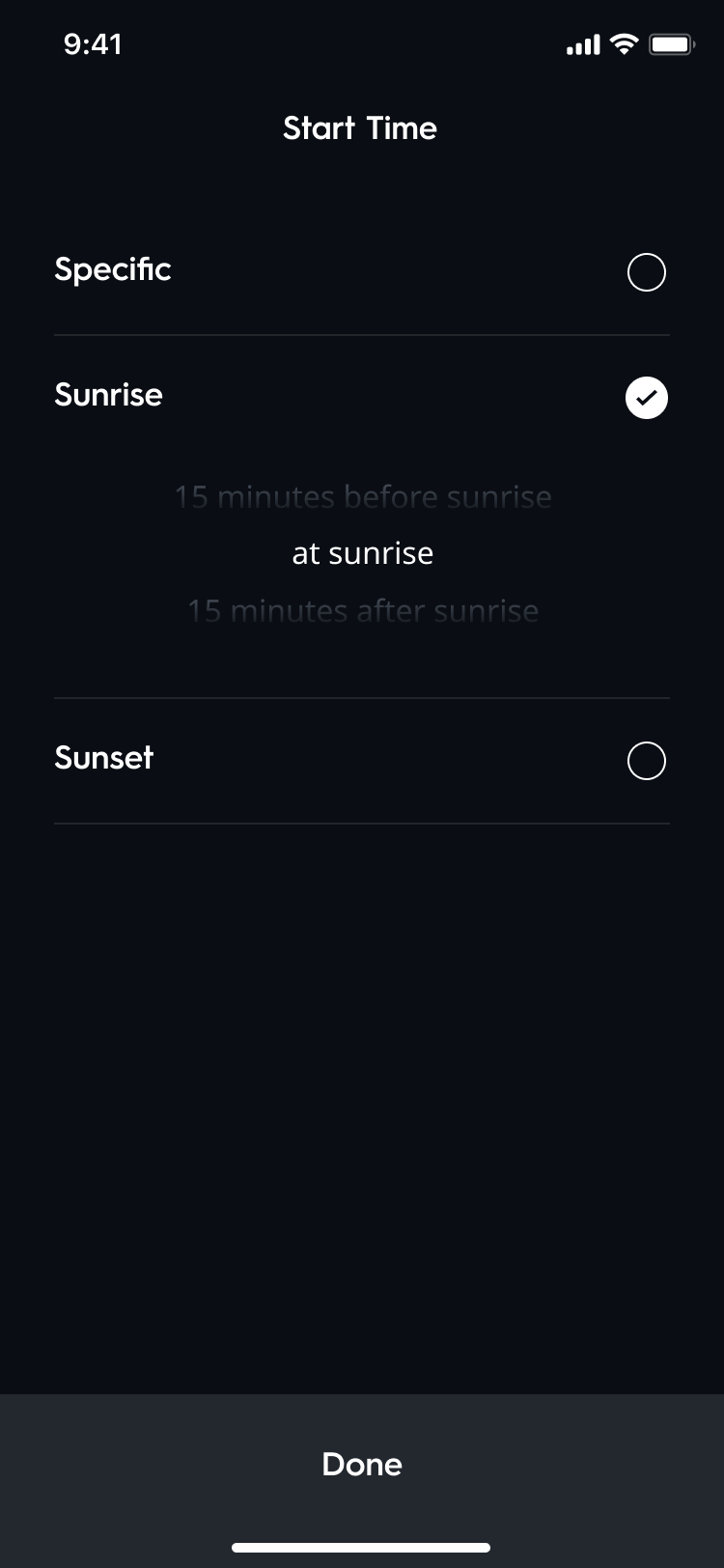Screen dimensions: 724x1568
Task: Select the Sunset radio button
Action: click(x=647, y=761)
